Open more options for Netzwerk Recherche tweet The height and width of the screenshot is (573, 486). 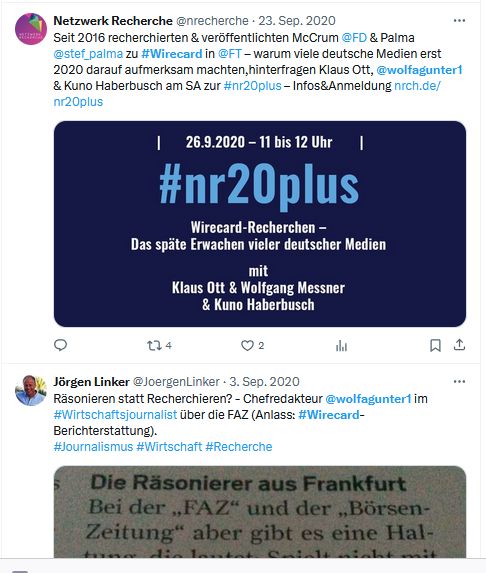pos(459,20)
